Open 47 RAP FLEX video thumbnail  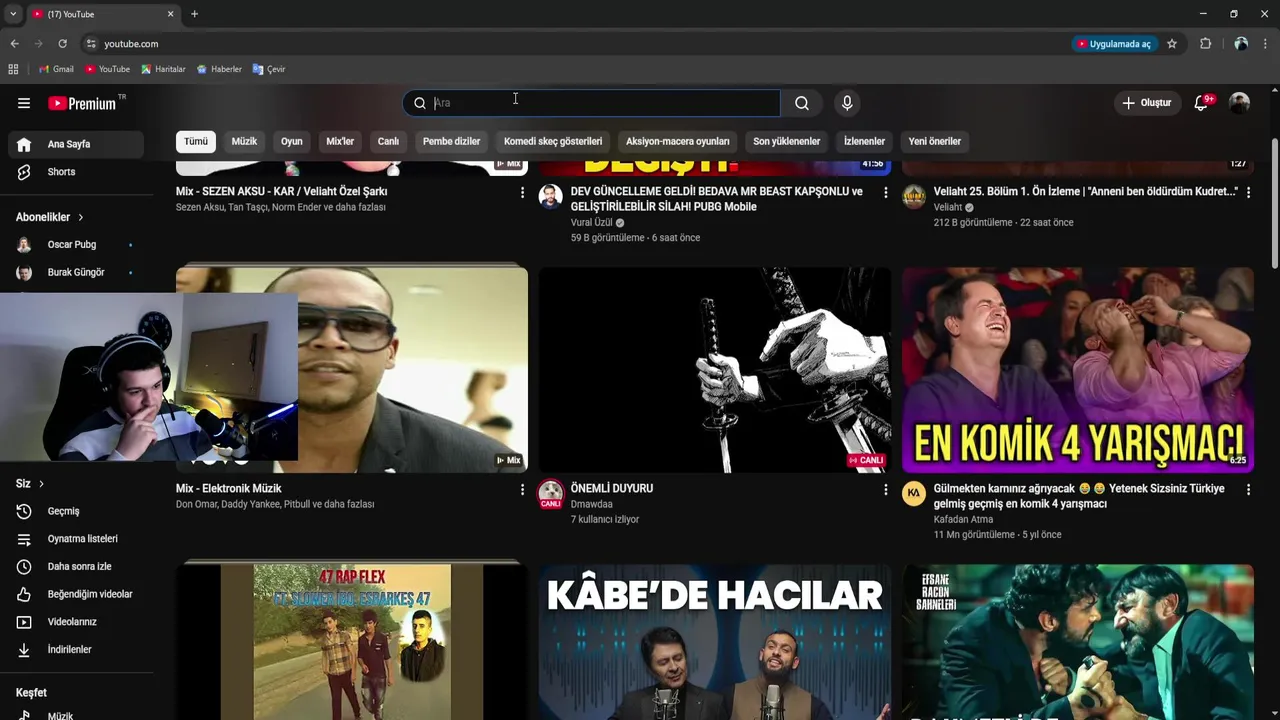(352, 642)
